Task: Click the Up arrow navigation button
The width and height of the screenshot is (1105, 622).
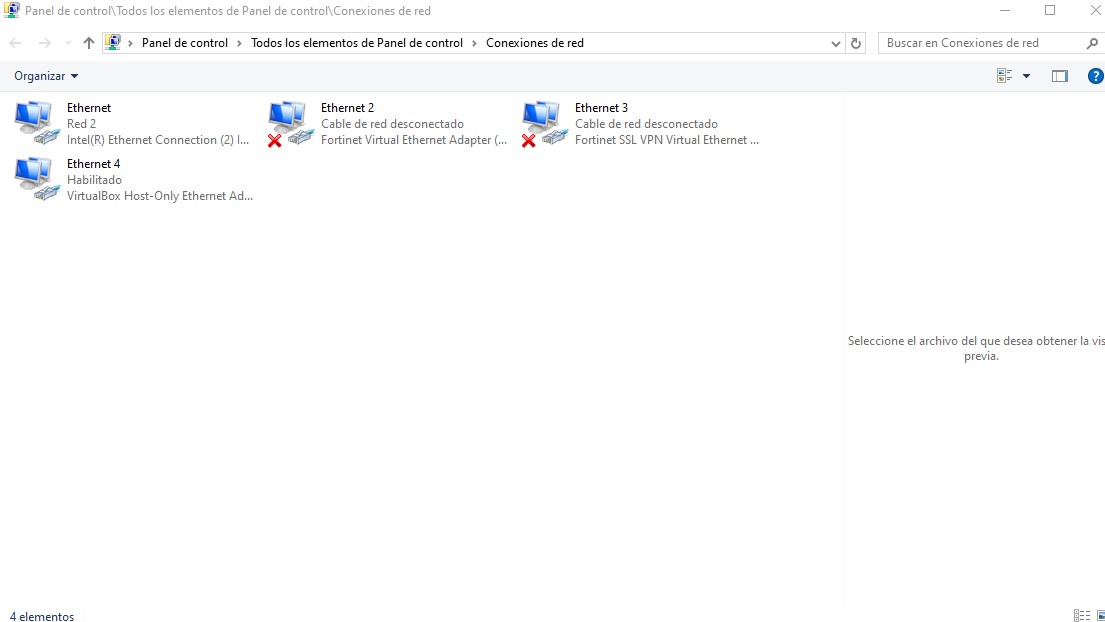Action: 89,43
